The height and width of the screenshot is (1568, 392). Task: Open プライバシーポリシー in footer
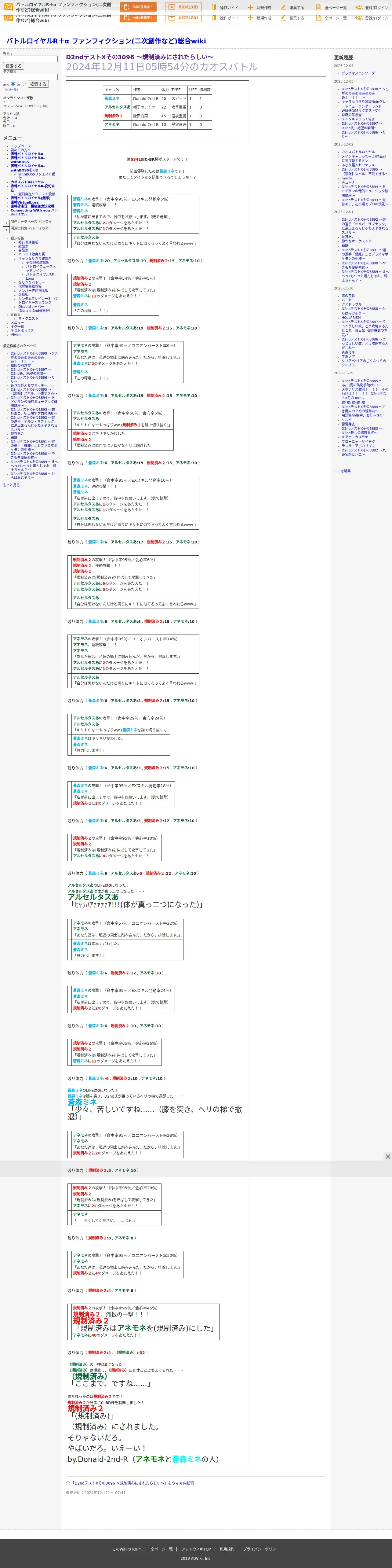tap(261, 1549)
